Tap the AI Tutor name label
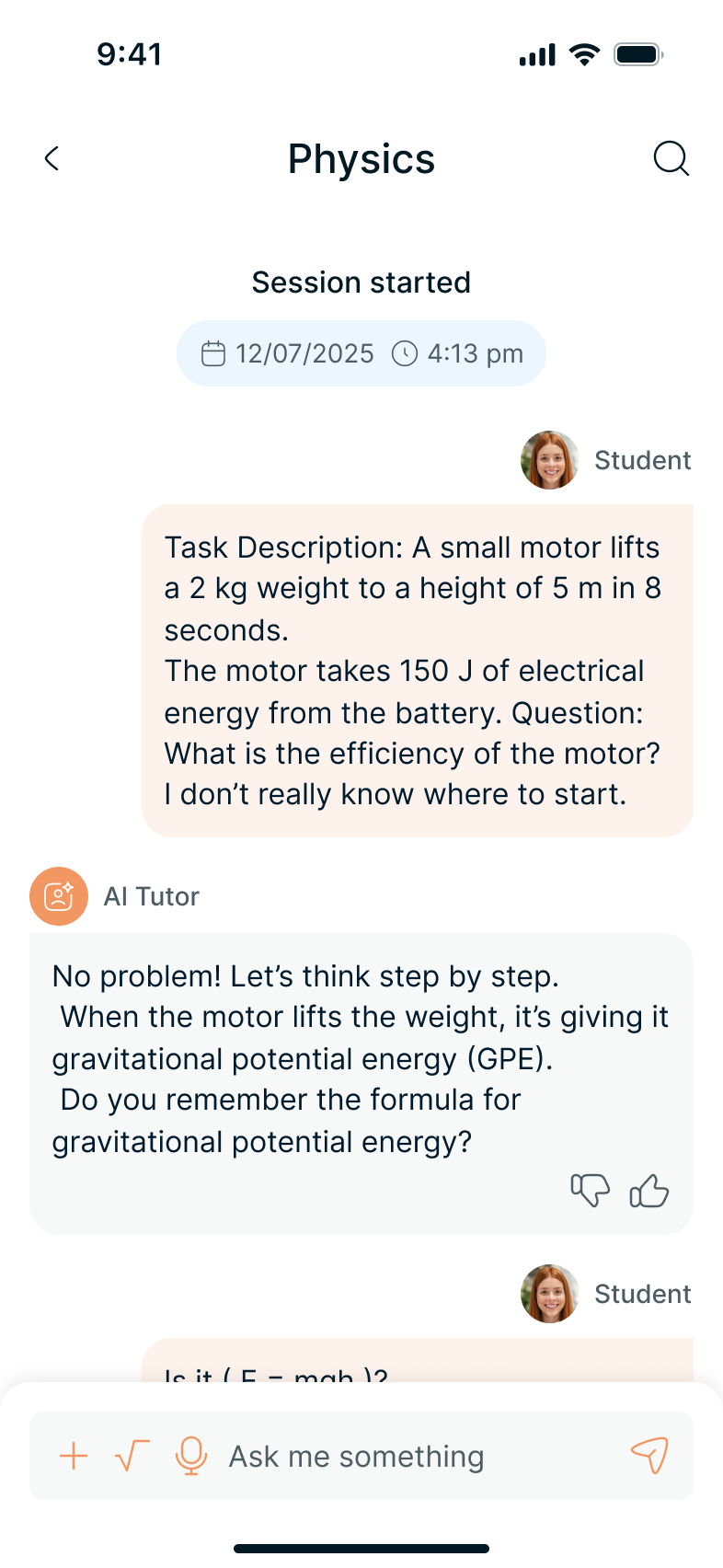723x1568 pixels. [x=152, y=896]
